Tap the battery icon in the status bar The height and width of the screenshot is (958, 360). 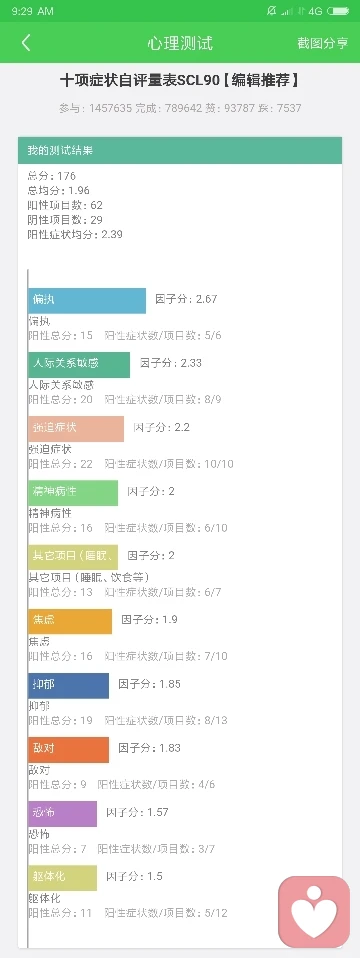point(338,11)
